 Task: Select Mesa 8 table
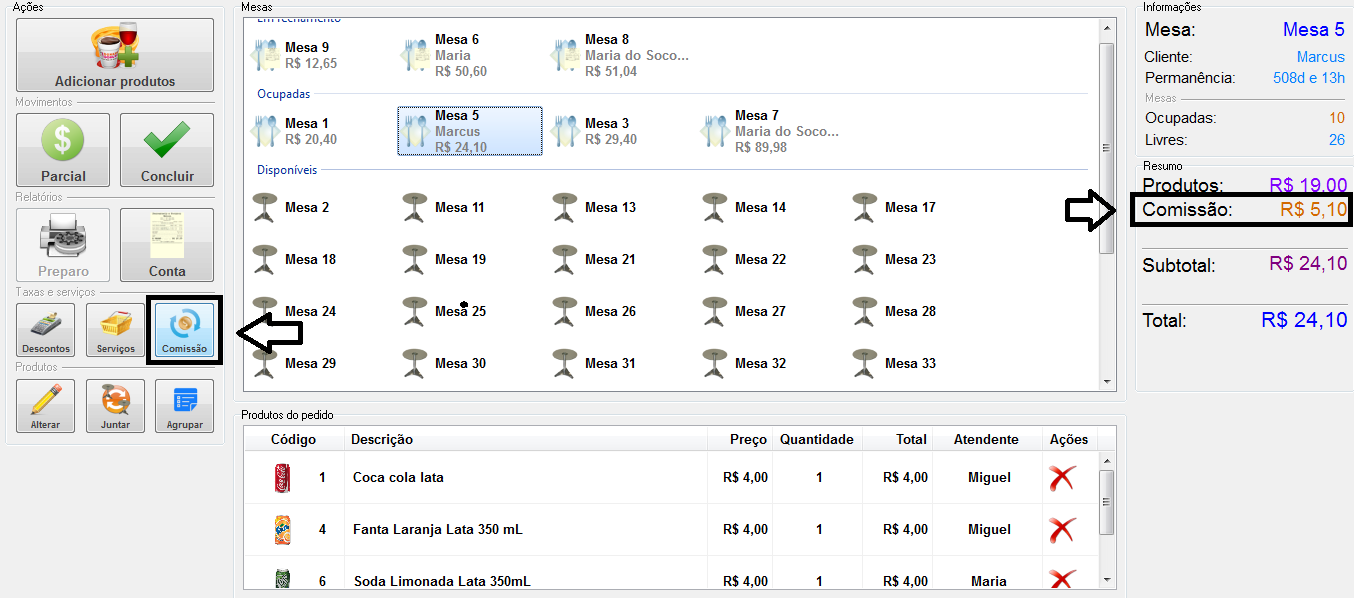coord(620,55)
